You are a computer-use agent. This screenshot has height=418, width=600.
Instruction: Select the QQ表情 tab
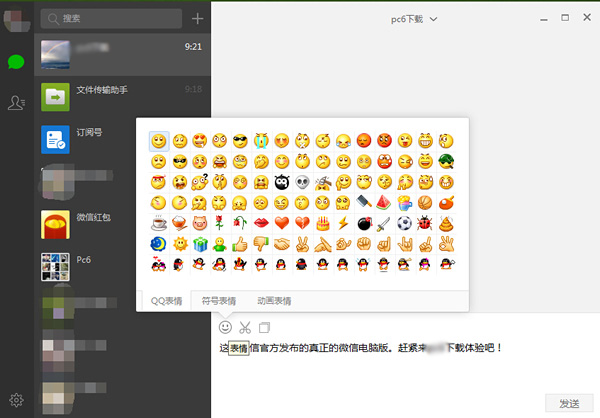(165, 301)
